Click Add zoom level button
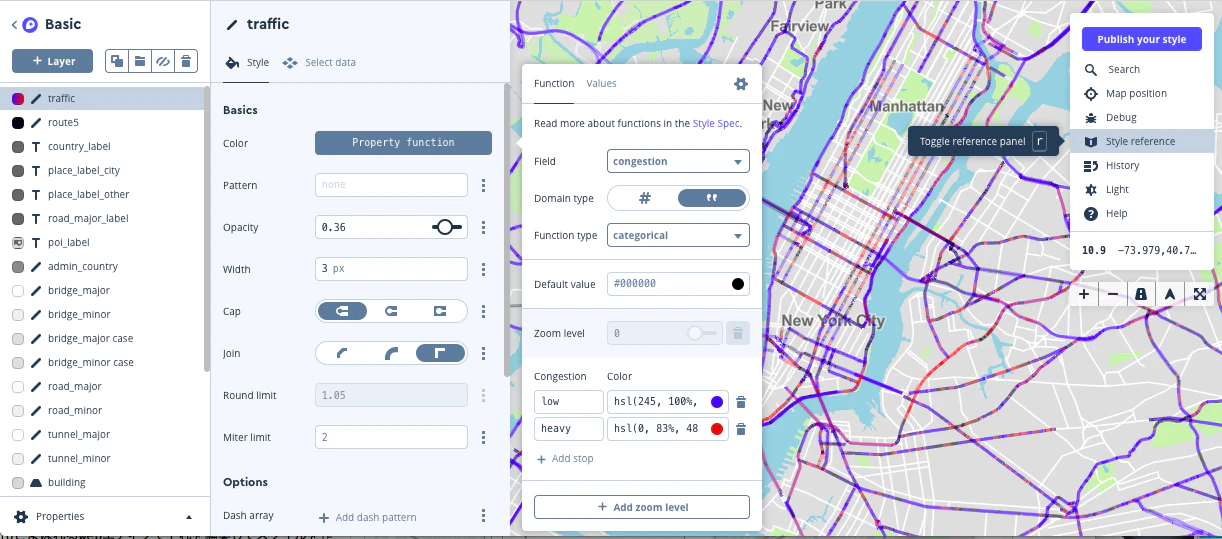The width and height of the screenshot is (1222, 539). point(642,507)
